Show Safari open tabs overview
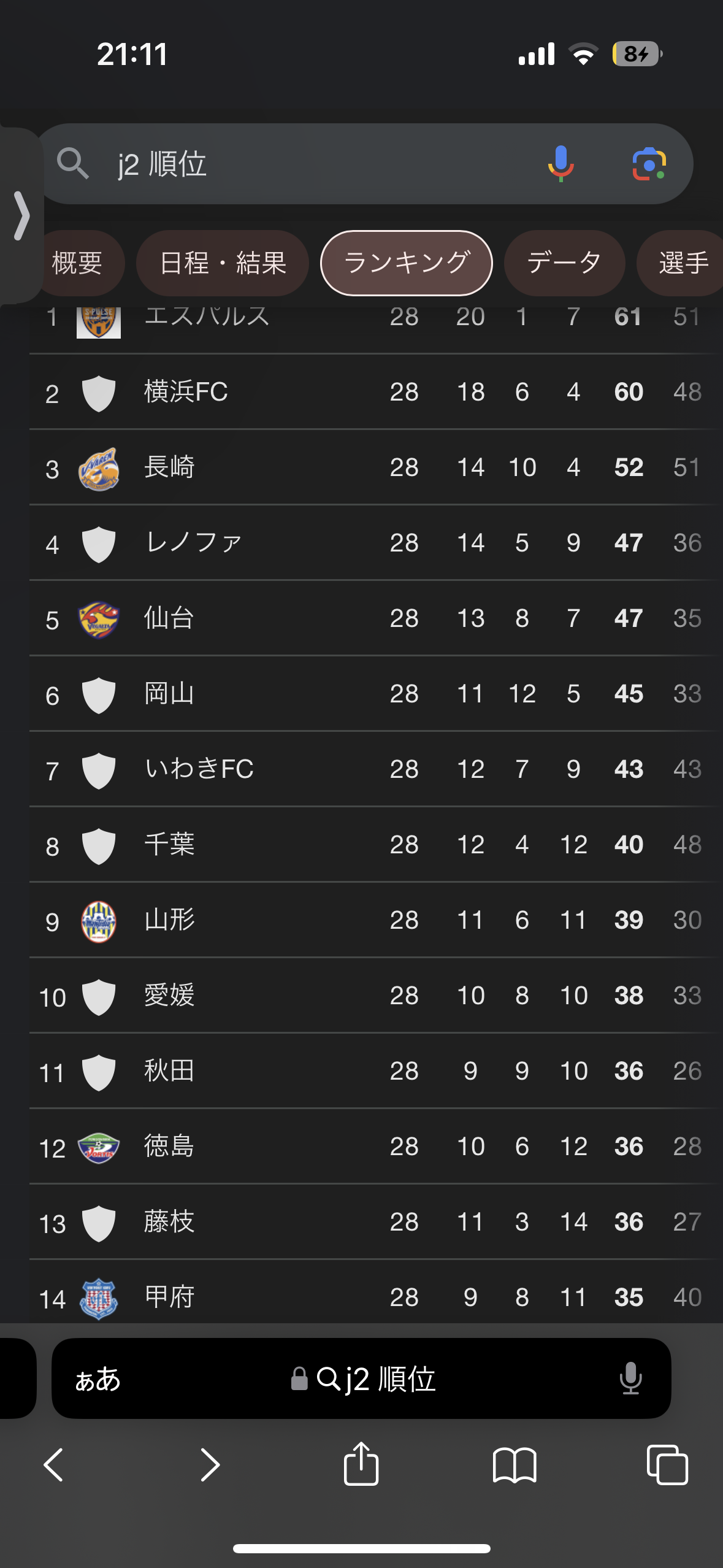The width and height of the screenshot is (723, 1568). pos(667,1465)
